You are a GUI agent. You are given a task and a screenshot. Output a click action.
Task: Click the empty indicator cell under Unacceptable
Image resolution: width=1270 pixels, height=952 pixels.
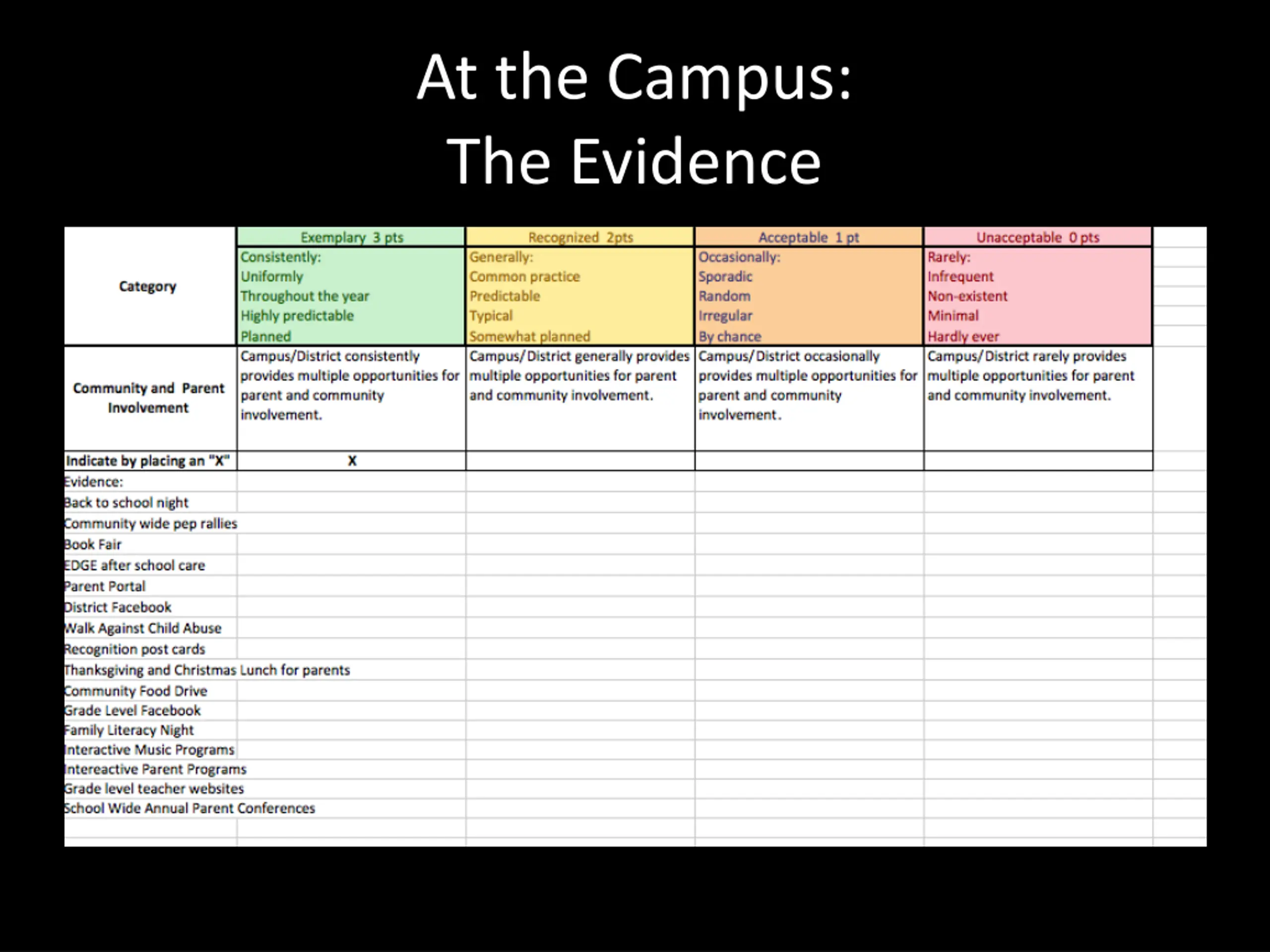coord(1038,461)
